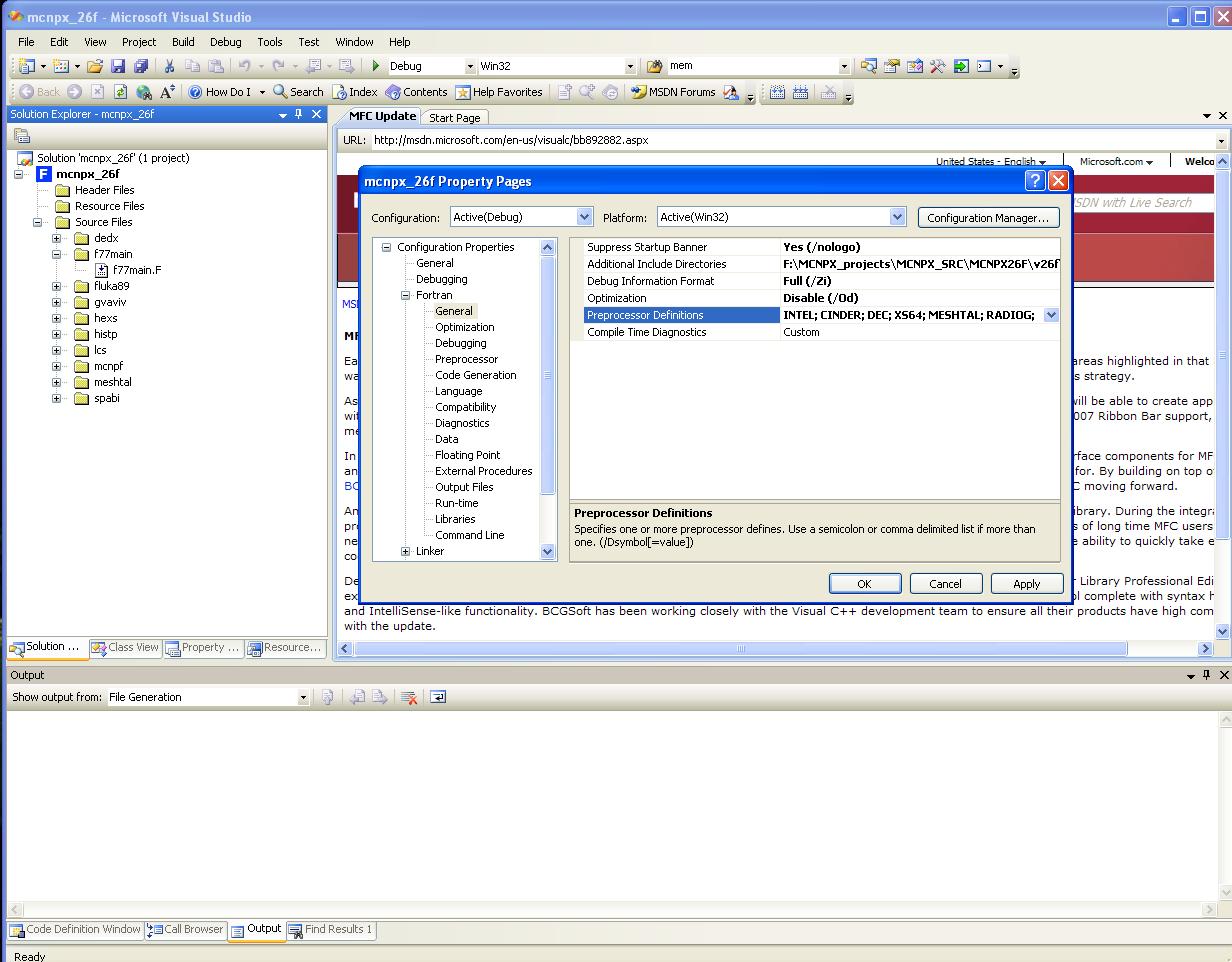The width and height of the screenshot is (1232, 962).
Task: Click the Cut scissors icon
Action: [170, 66]
